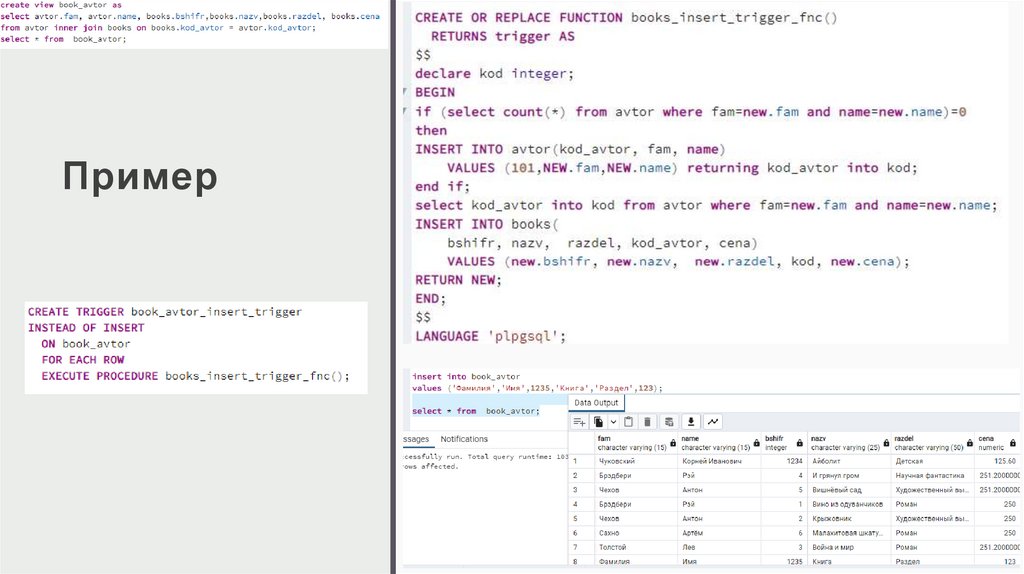This screenshot has width=1024, height=574.
Task: Click the Copy icon in results toolbar
Action: [x=598, y=422]
